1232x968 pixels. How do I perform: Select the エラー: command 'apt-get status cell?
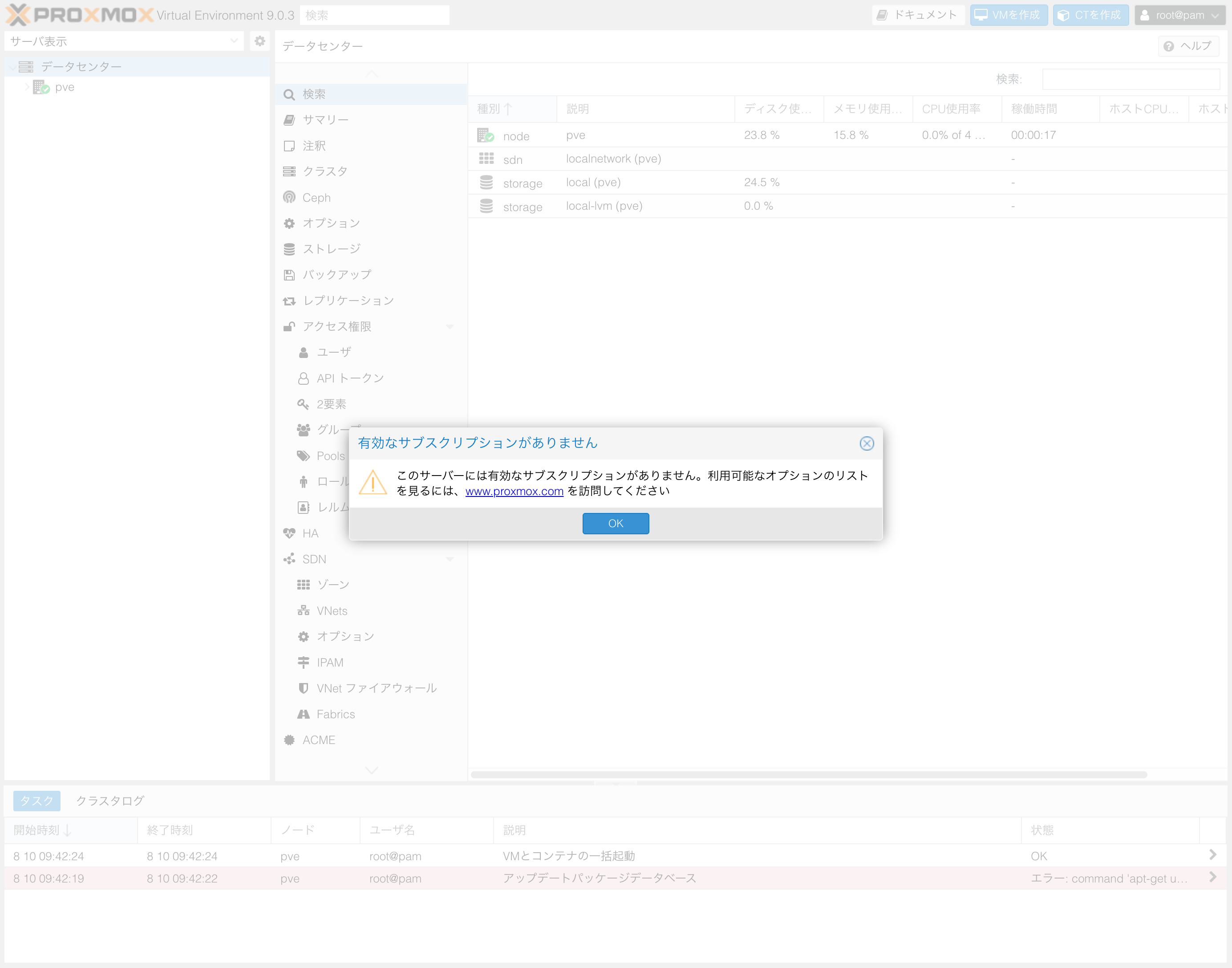[x=1110, y=879]
